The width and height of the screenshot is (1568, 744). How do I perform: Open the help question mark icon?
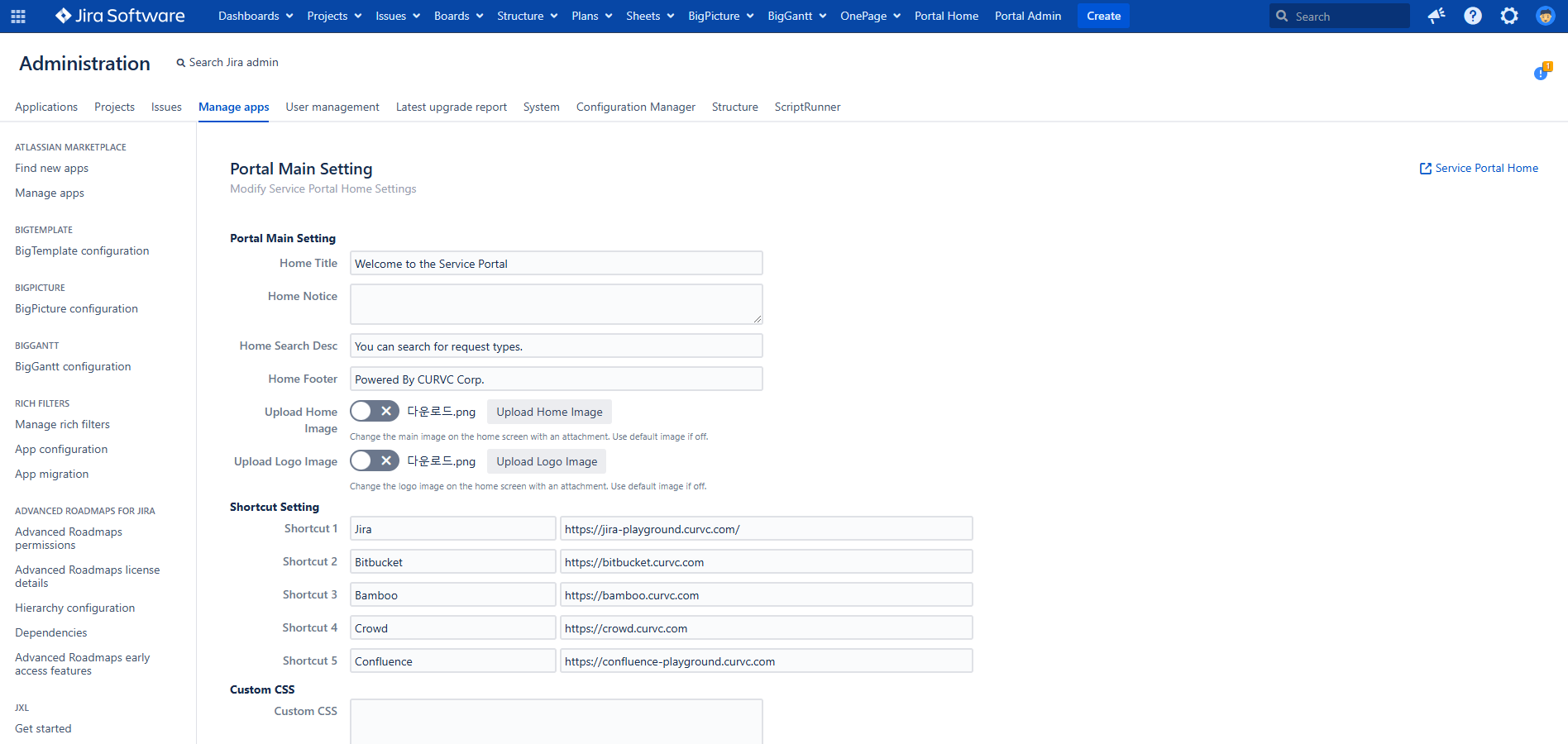pyautogui.click(x=1473, y=16)
